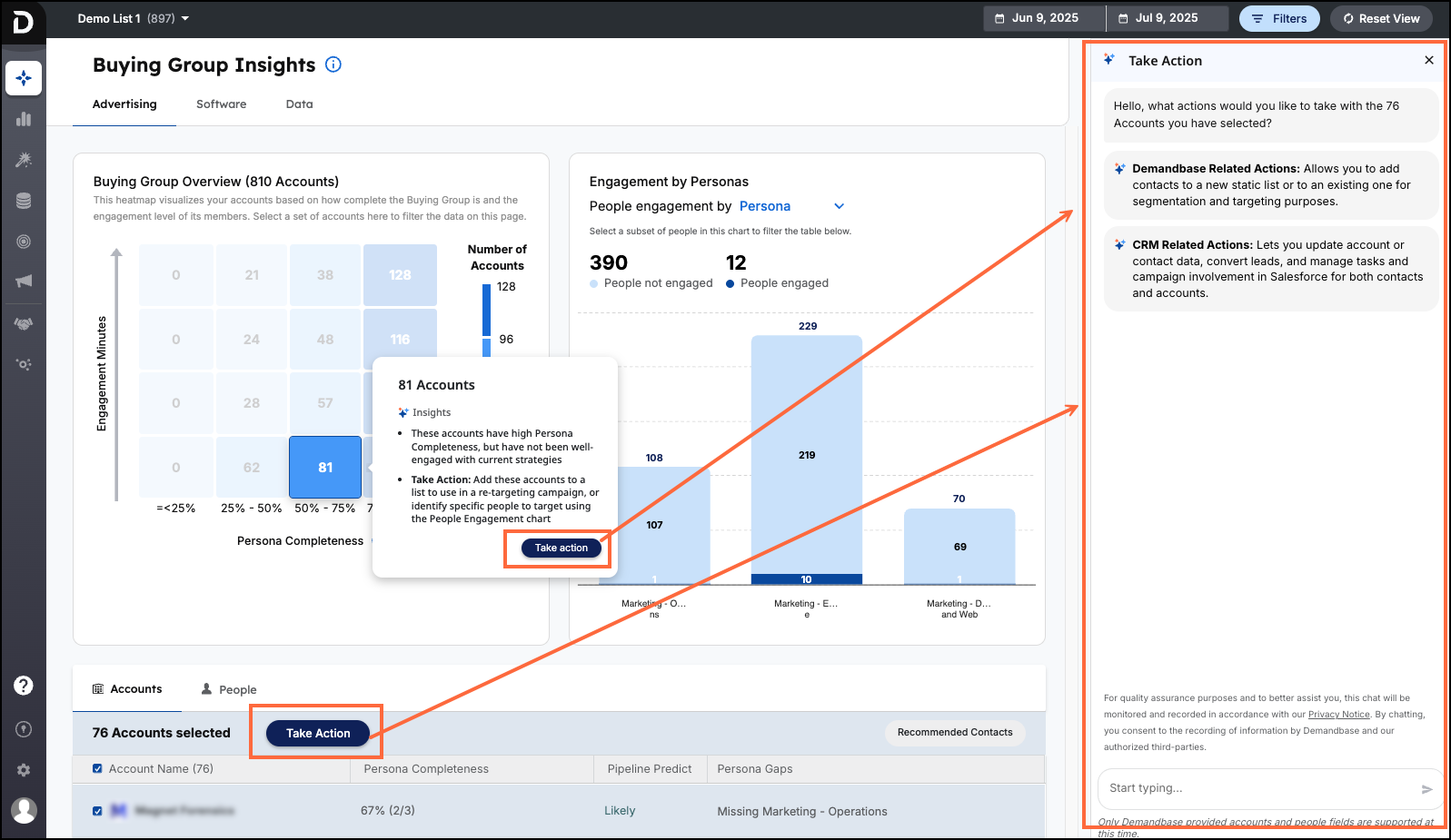Switch to the Data tab
Image resolution: width=1451 pixels, height=840 pixels.
point(299,104)
